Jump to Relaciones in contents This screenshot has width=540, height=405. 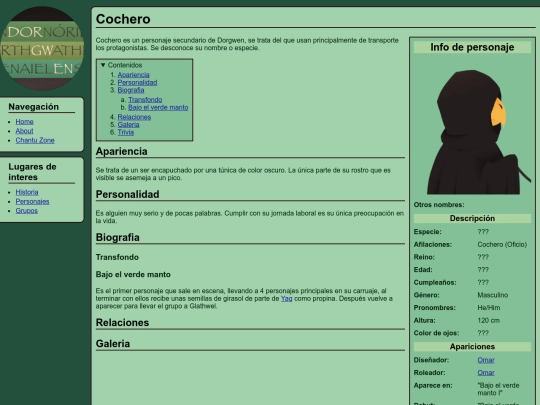tap(134, 117)
